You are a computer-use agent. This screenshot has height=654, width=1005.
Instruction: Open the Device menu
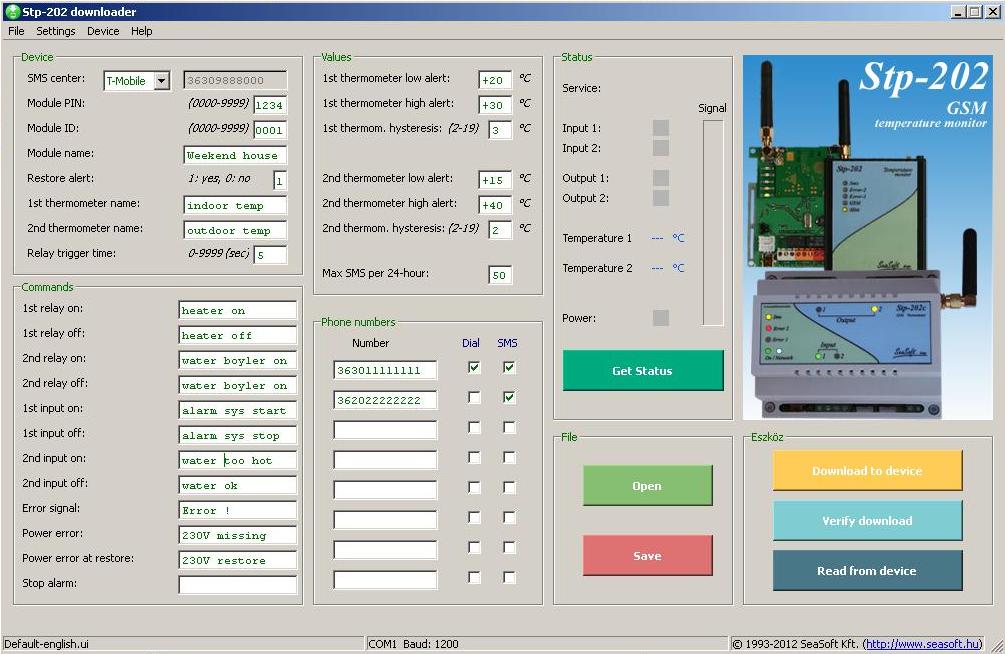pos(103,31)
